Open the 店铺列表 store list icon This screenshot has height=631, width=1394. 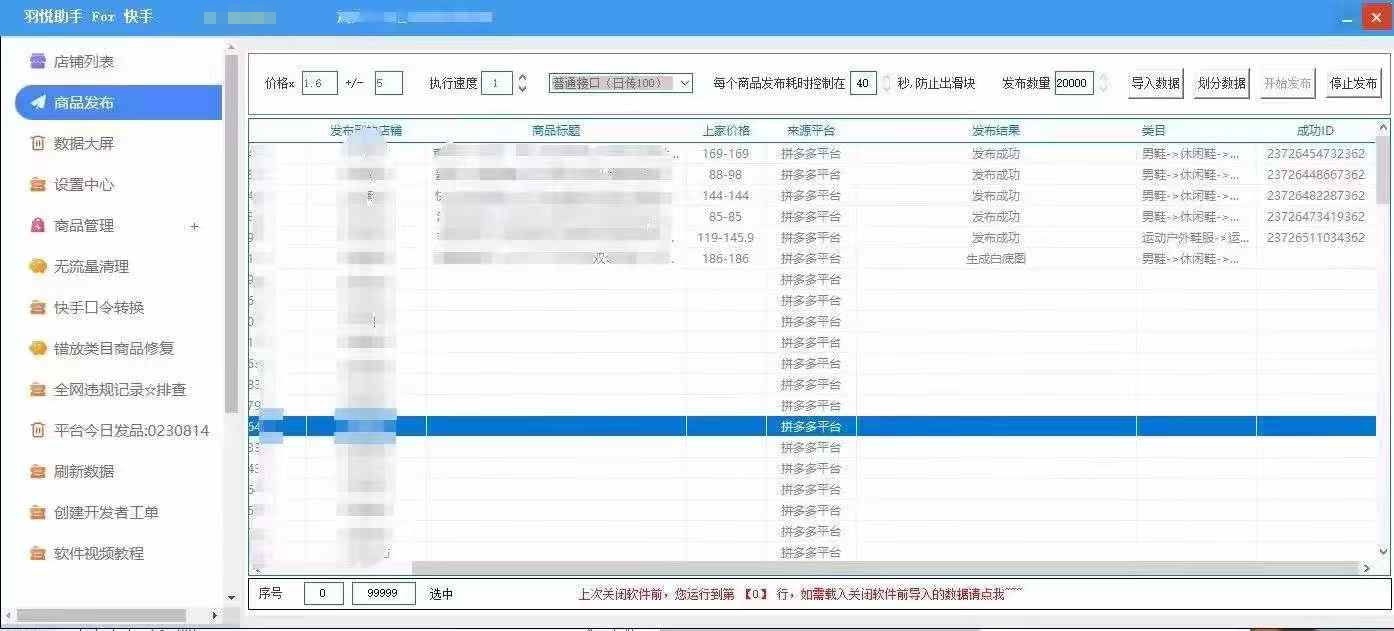point(38,61)
